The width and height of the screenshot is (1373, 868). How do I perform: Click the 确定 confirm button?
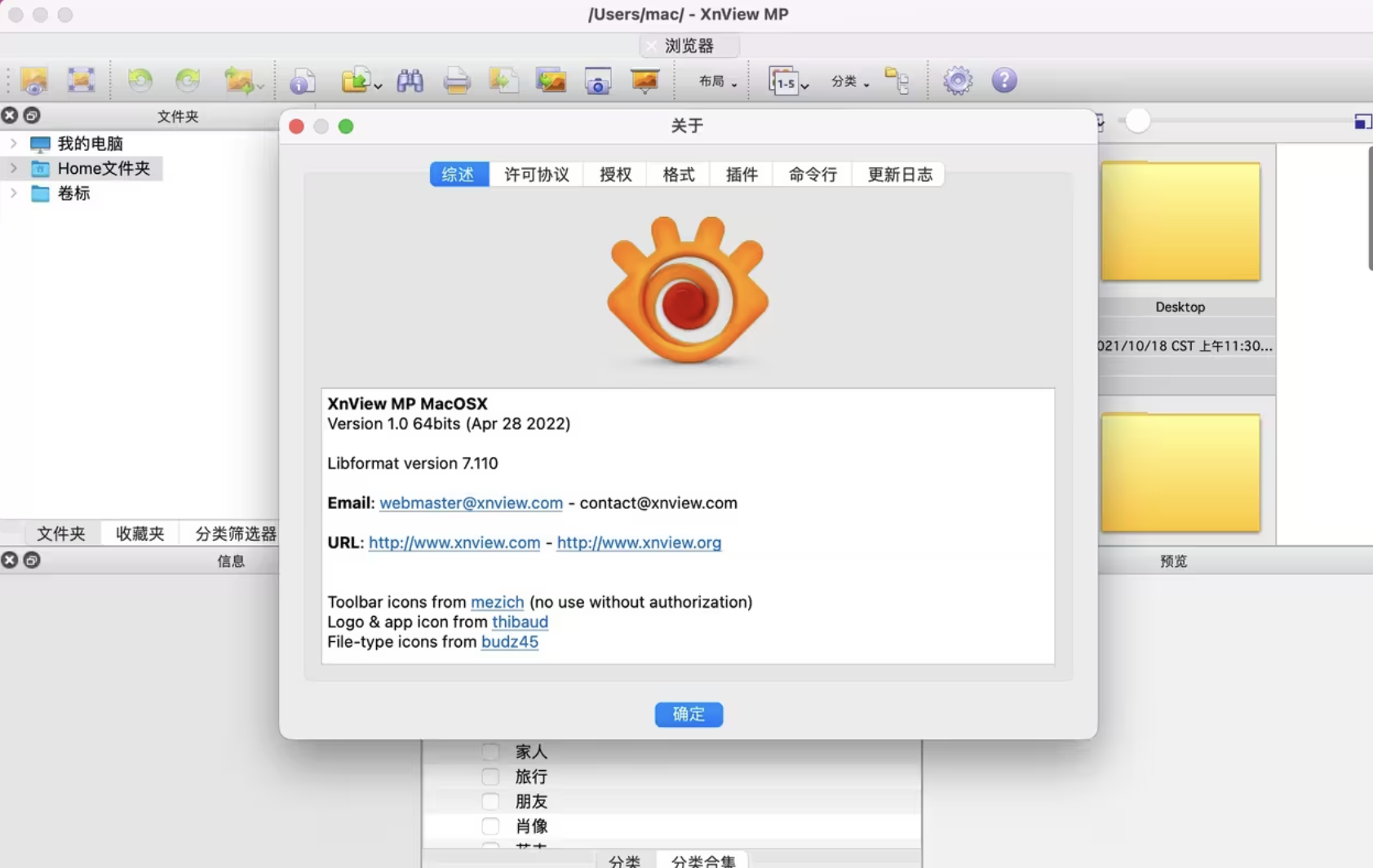click(x=689, y=715)
